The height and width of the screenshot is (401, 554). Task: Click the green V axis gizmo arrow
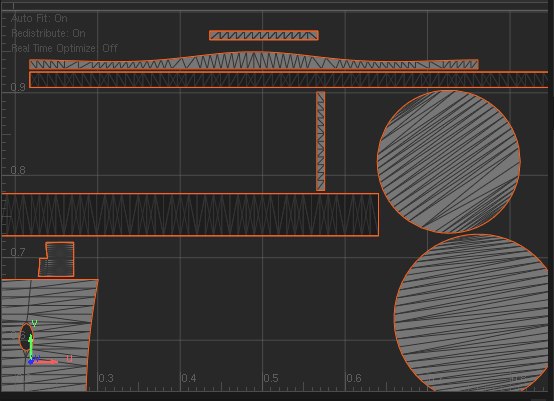click(31, 346)
